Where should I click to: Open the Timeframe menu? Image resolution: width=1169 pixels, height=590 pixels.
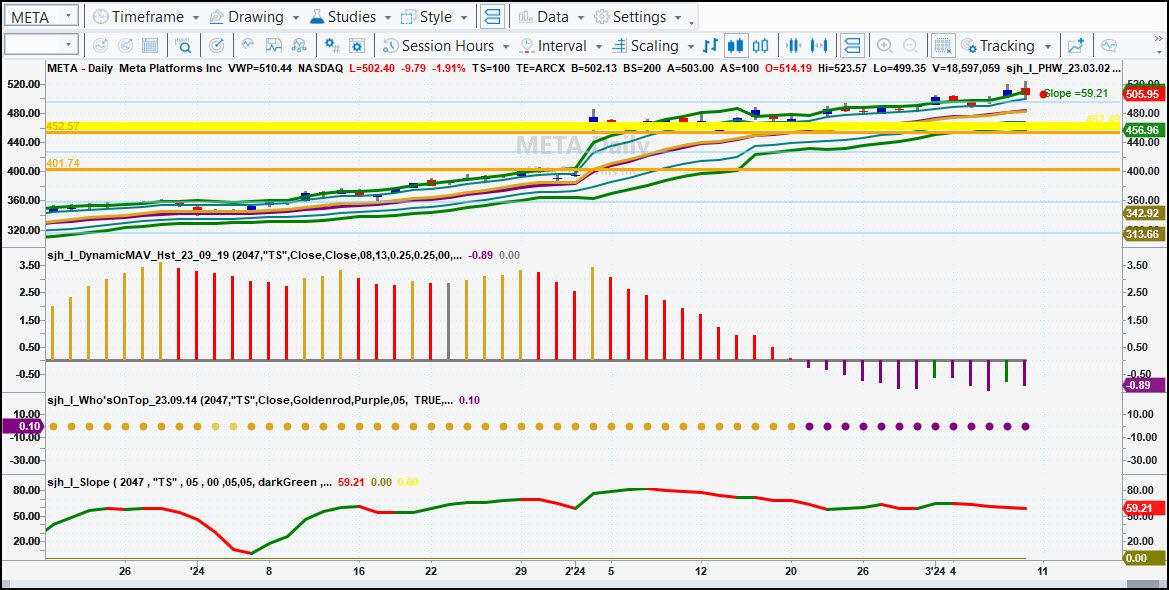(x=146, y=16)
